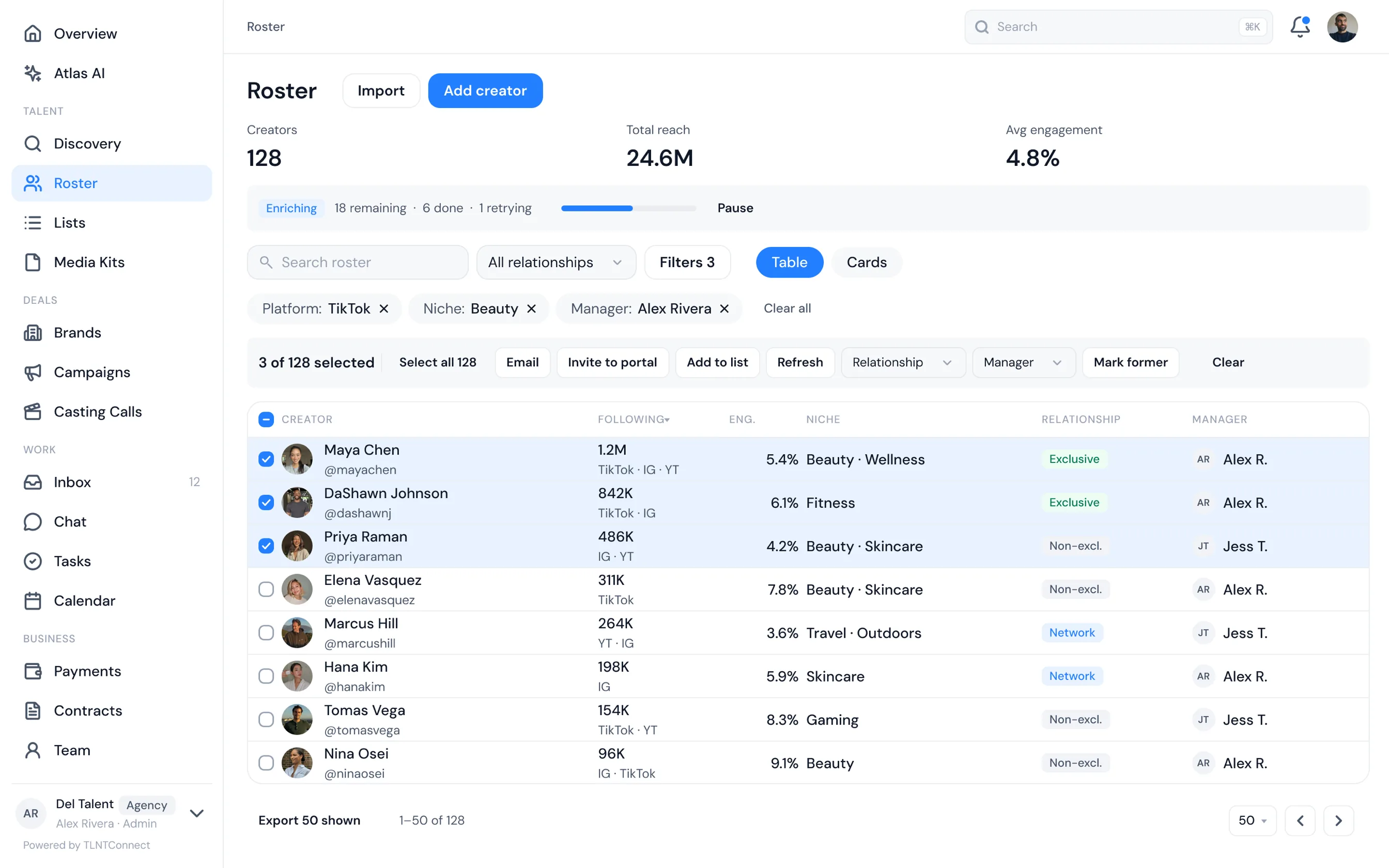Click the global Search field
Screen dimensions: 1389x868
point(1118,27)
